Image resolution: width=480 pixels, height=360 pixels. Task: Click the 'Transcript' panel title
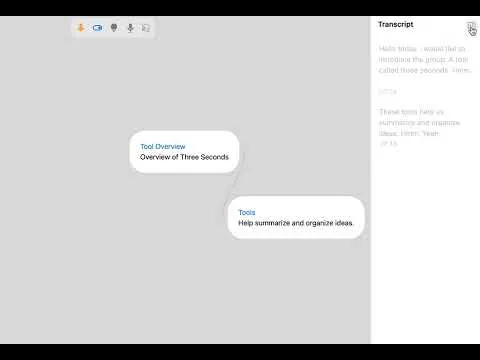[396, 24]
